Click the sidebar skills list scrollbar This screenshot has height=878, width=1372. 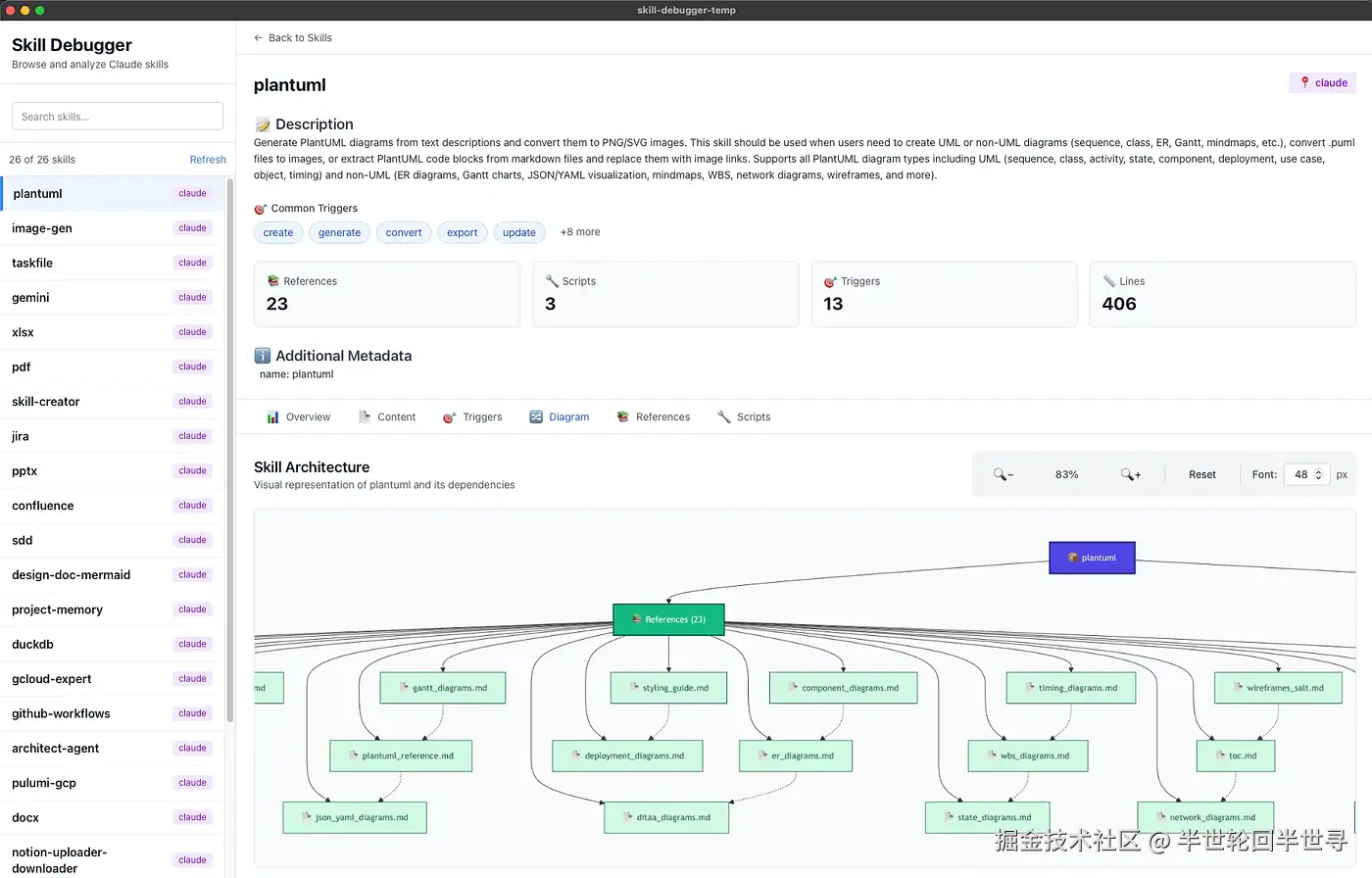tap(230, 451)
